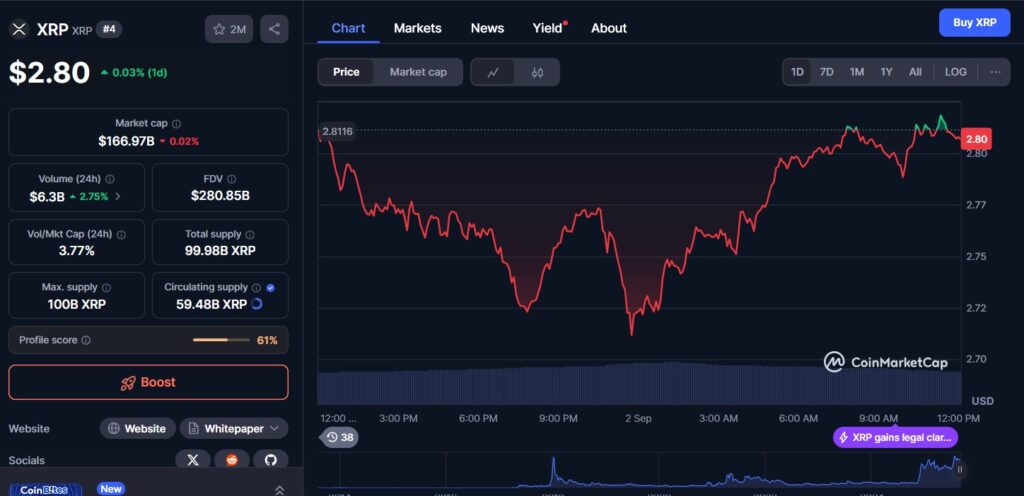Select the 1Y time range

click(x=886, y=72)
